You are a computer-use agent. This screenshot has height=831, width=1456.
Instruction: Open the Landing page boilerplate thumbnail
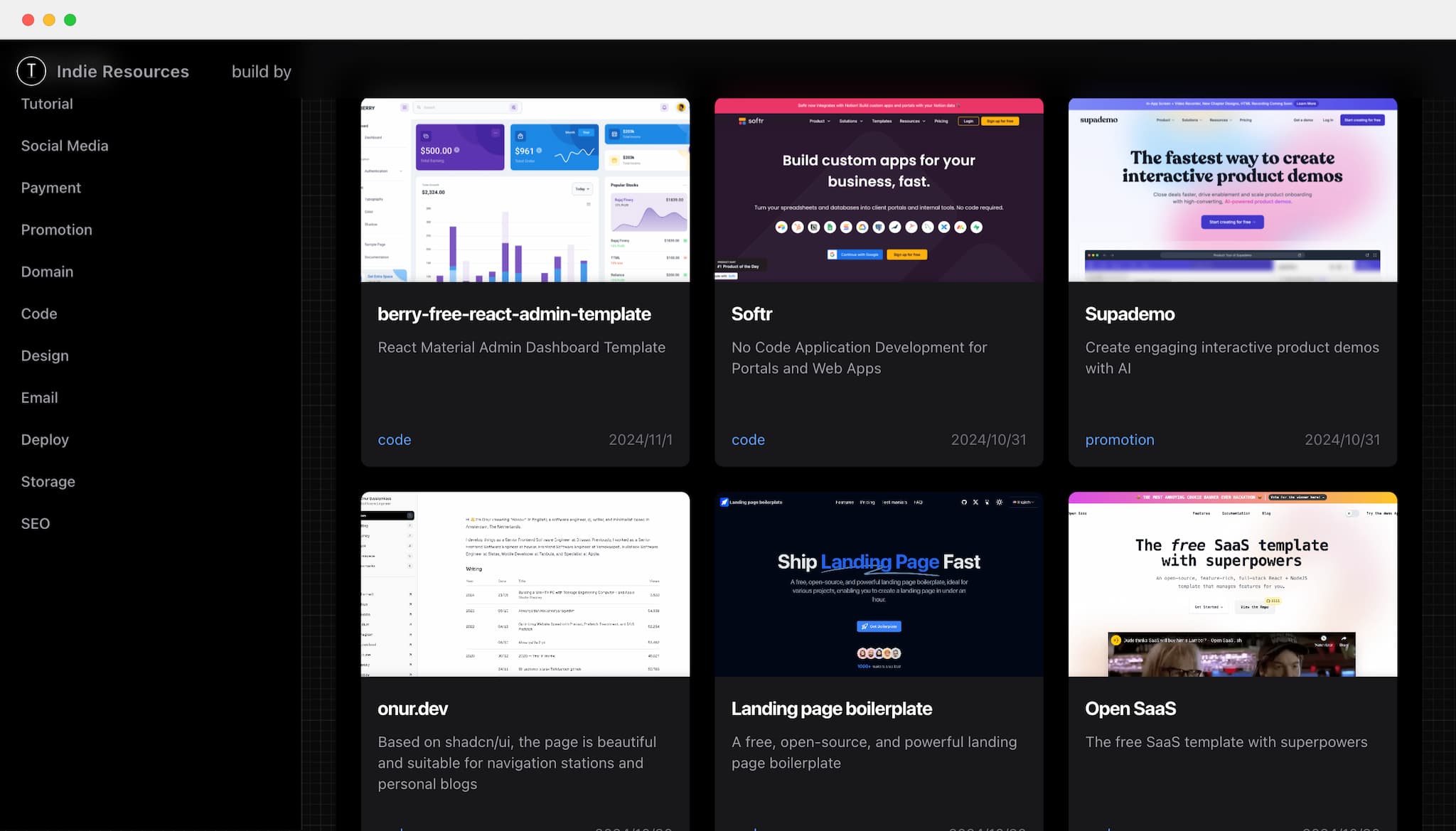point(879,584)
